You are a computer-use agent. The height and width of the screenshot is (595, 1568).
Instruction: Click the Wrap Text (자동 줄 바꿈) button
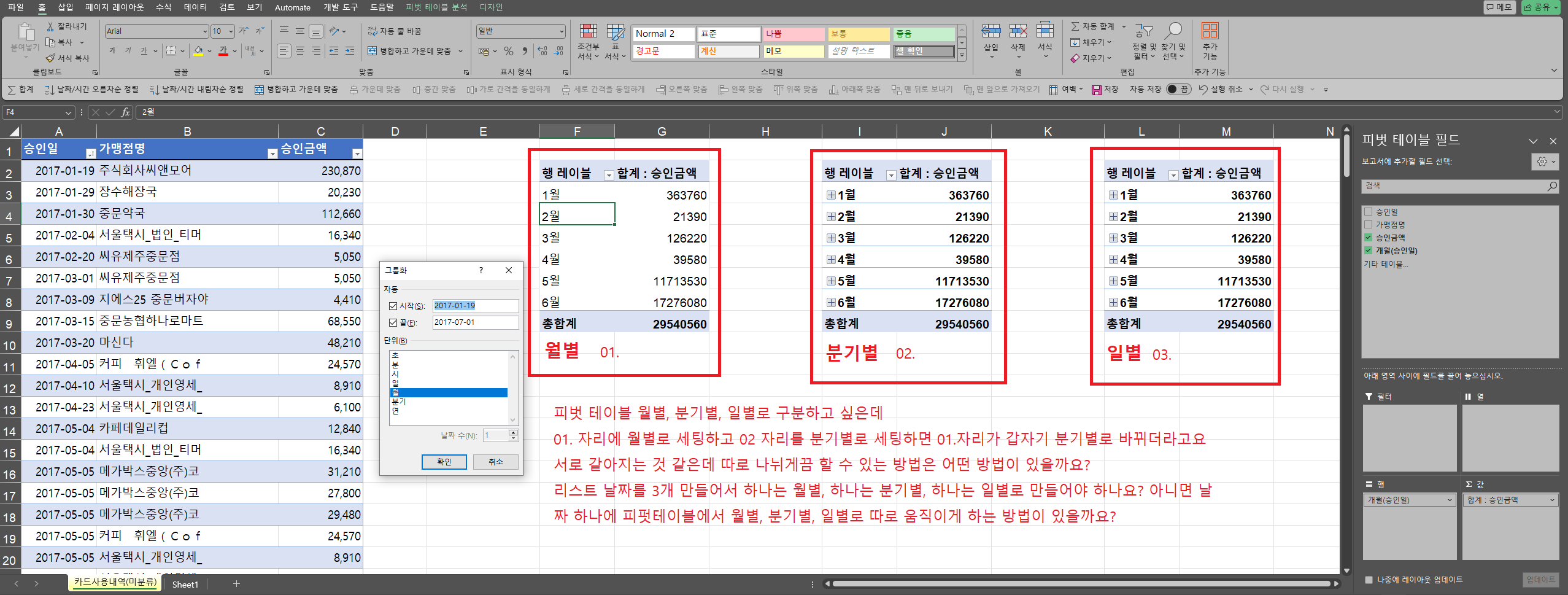coord(395,31)
